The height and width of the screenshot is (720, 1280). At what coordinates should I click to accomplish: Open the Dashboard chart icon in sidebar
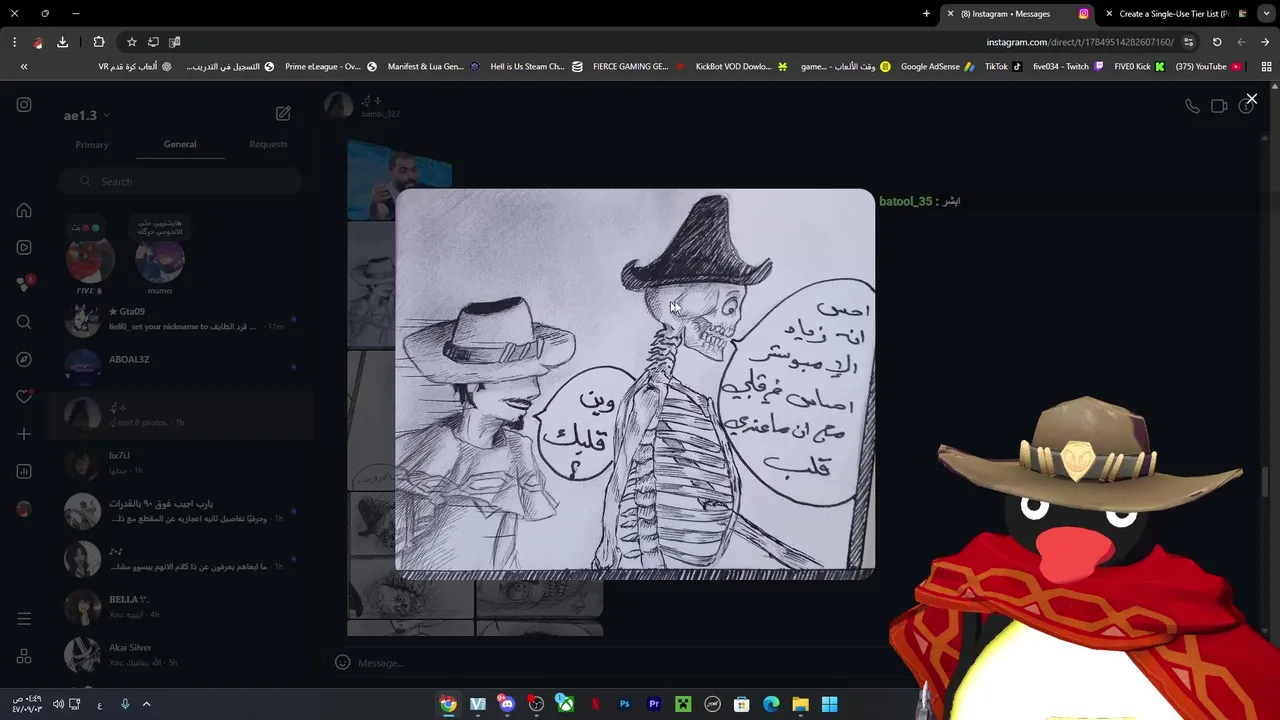tap(24, 471)
